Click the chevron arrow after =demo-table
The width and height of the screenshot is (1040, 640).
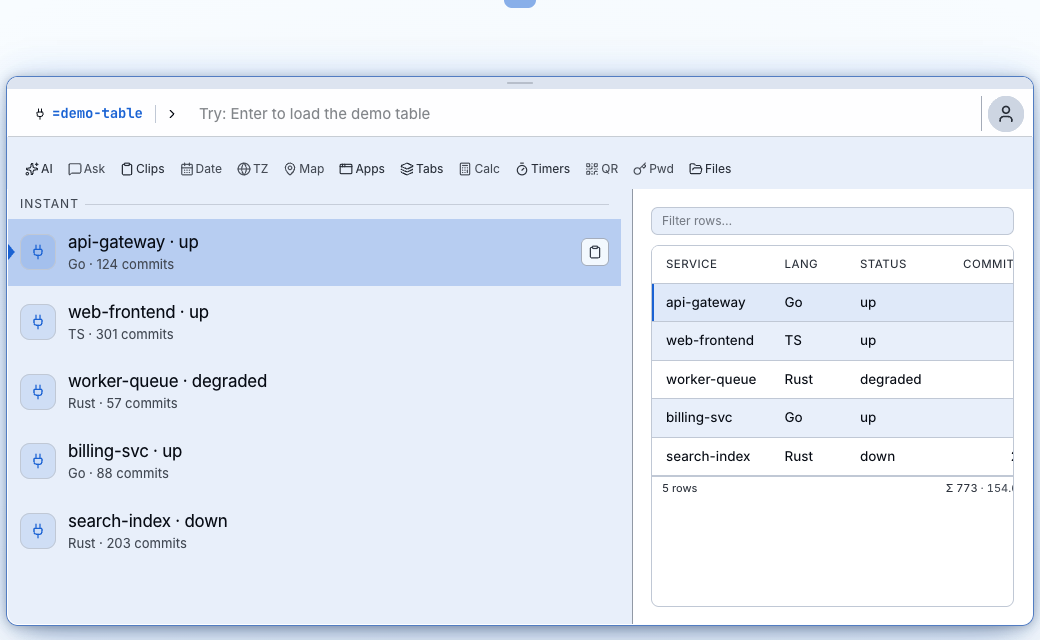172,114
